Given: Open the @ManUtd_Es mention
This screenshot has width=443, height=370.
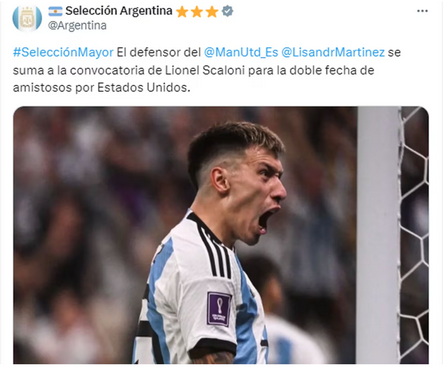Looking at the screenshot, I should point(241,53).
